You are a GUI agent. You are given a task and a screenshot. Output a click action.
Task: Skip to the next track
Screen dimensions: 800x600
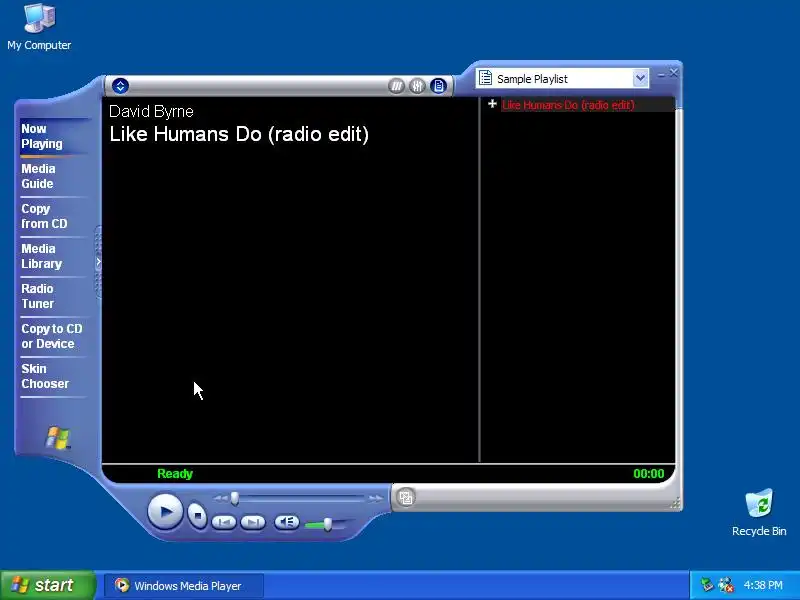pyautogui.click(x=253, y=522)
